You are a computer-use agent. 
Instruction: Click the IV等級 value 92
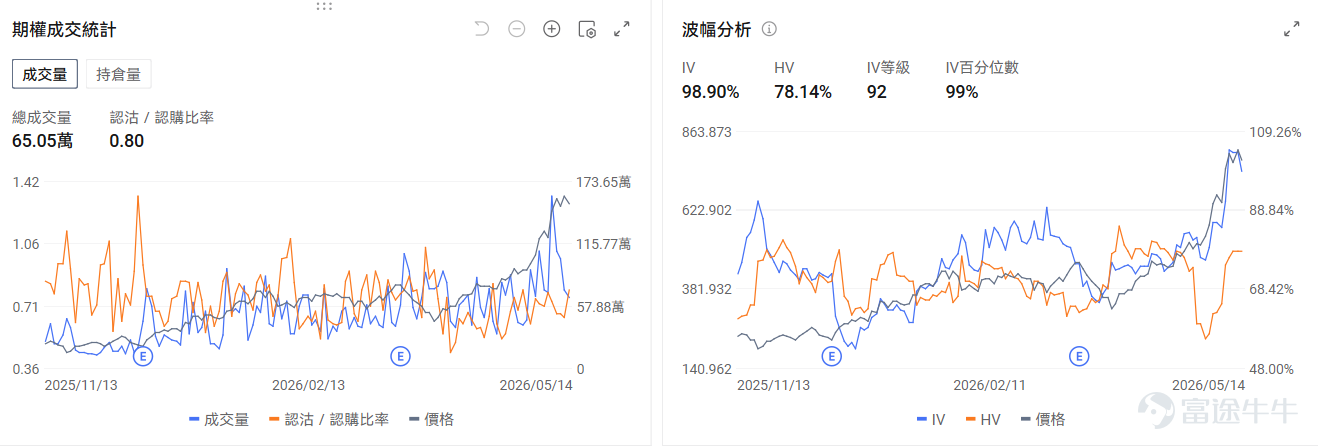(x=877, y=92)
